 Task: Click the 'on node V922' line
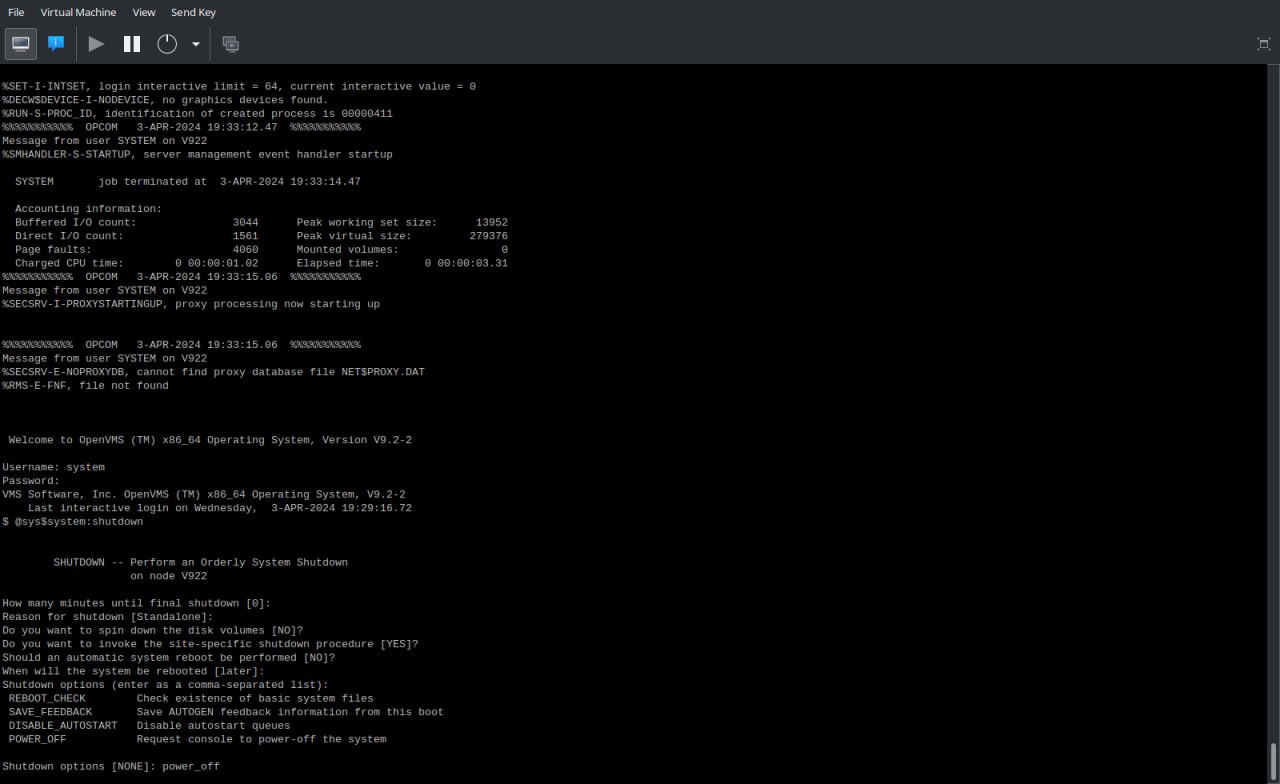pyautogui.click(x=169, y=576)
